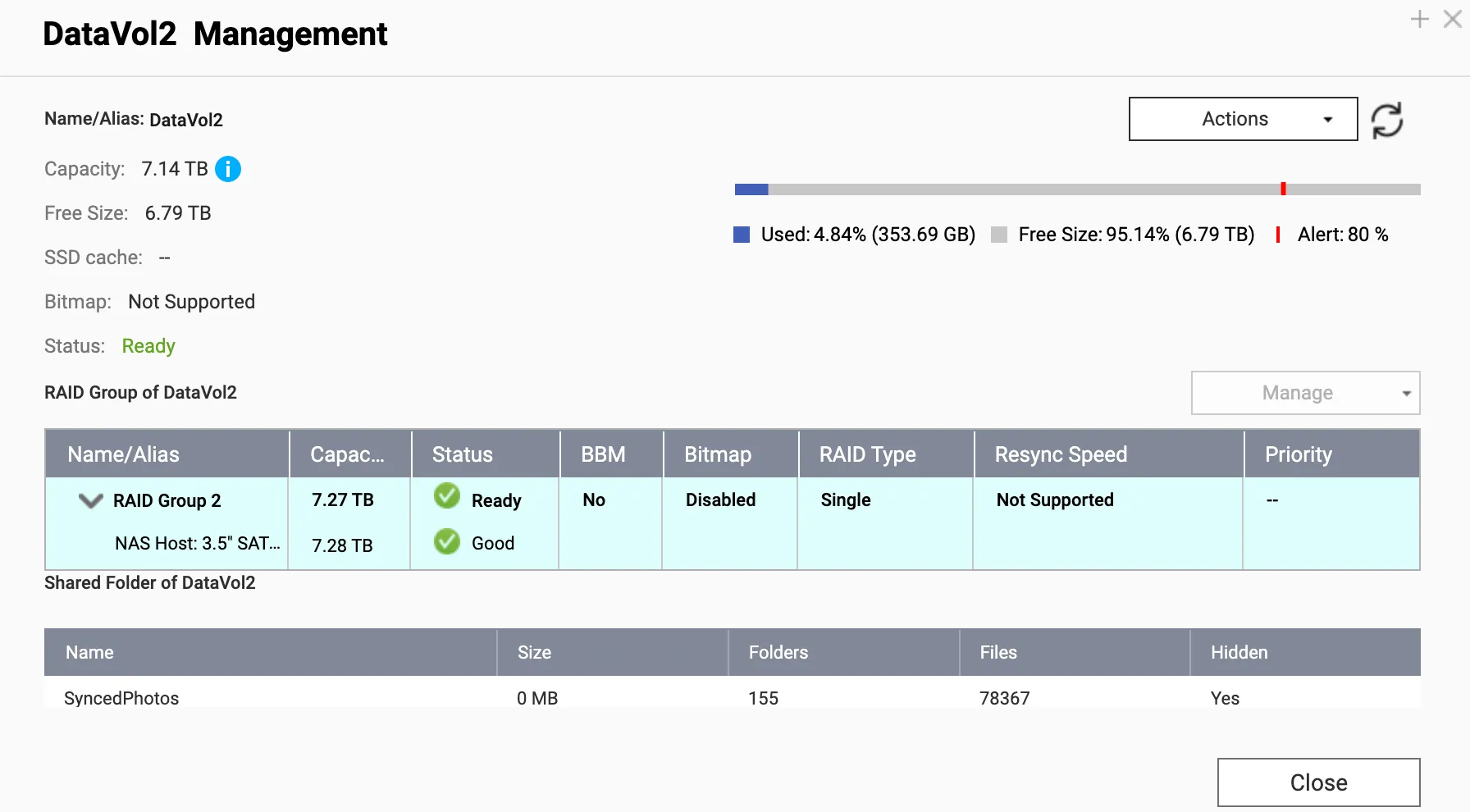Viewport: 1470px width, 812px height.
Task: Select the NAS Host disk entry
Action: (x=197, y=543)
